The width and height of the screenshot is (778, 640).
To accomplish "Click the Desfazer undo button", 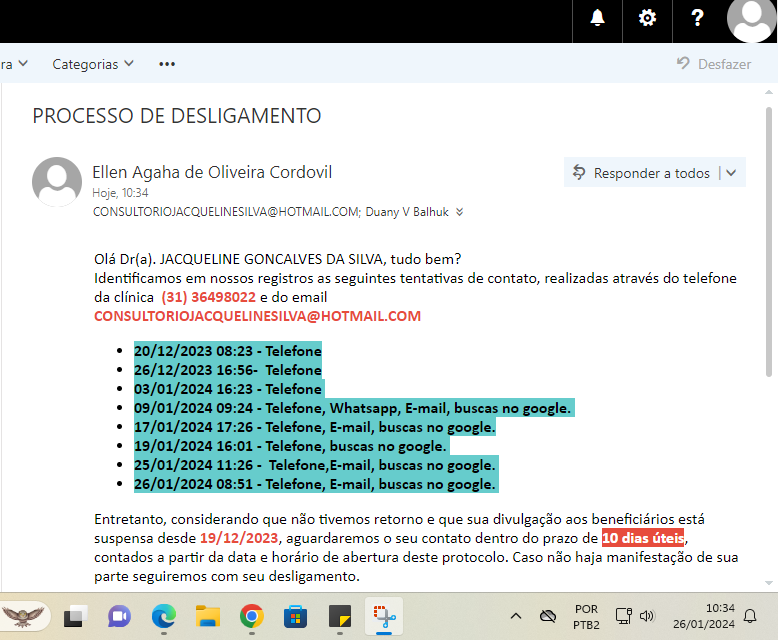I will click(x=713, y=64).
